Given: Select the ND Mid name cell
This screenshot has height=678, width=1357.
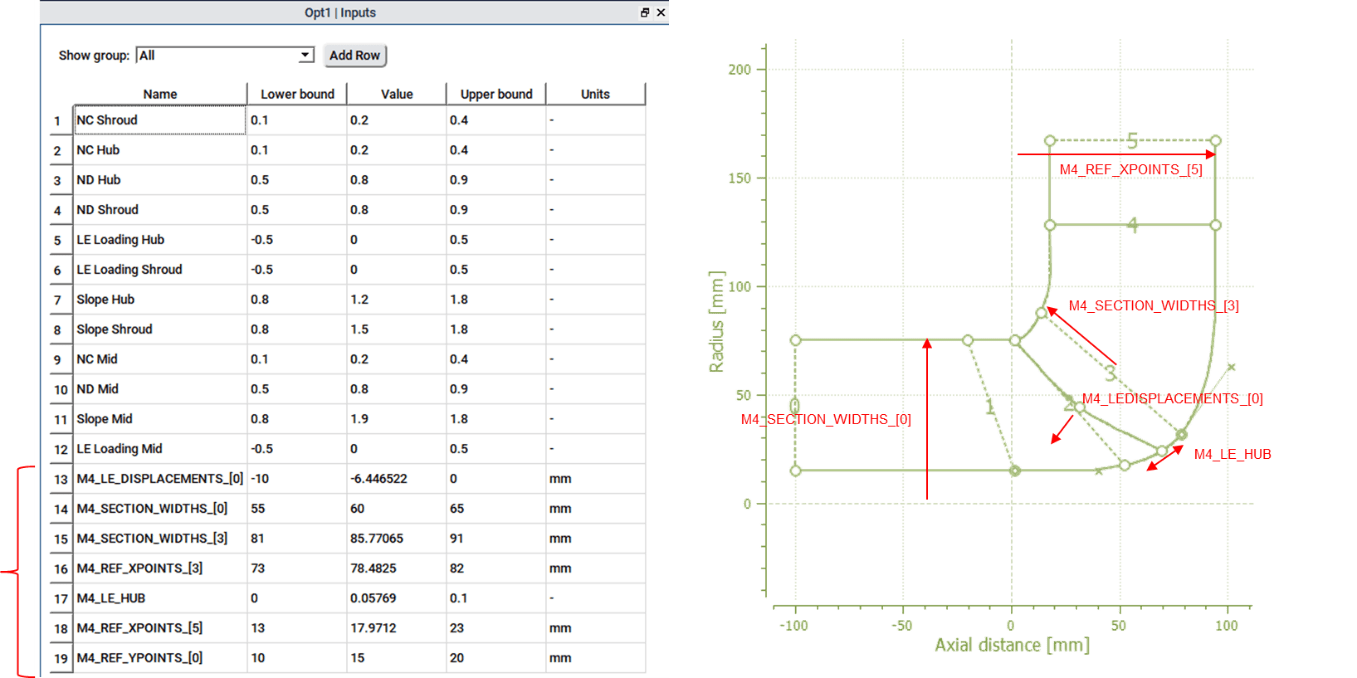Looking at the screenshot, I should tap(160, 389).
